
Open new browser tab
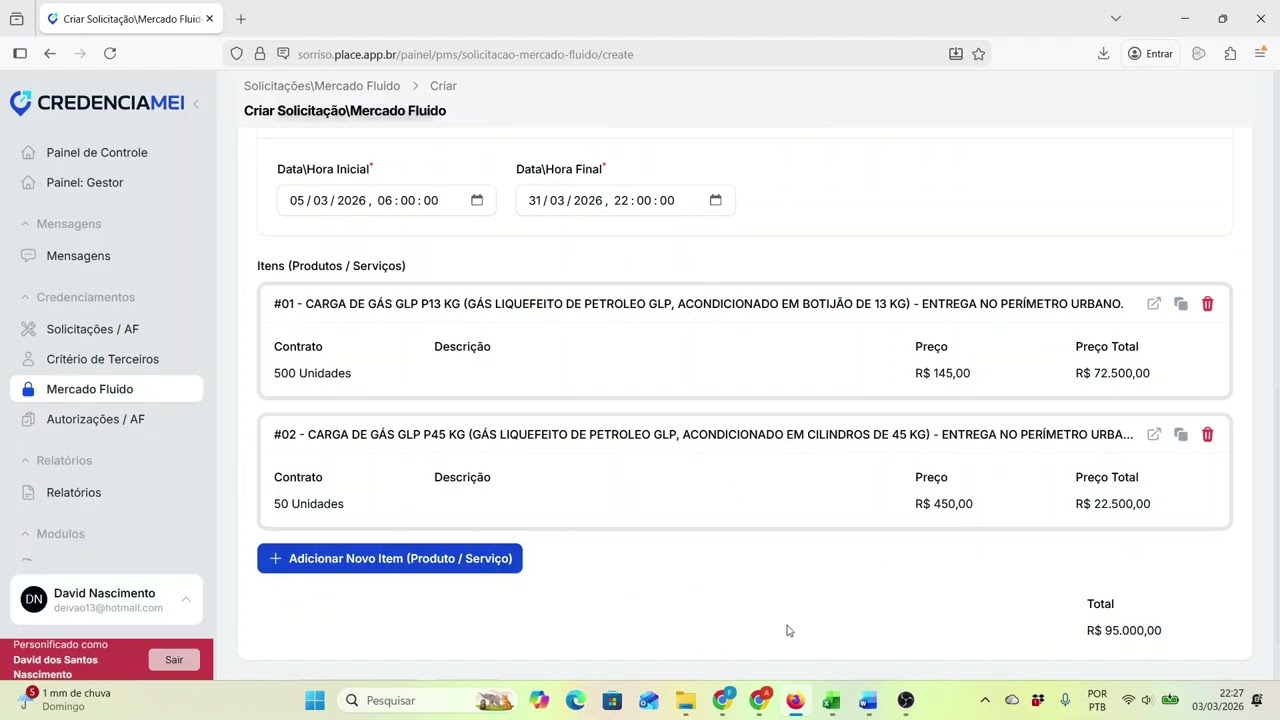241,19
